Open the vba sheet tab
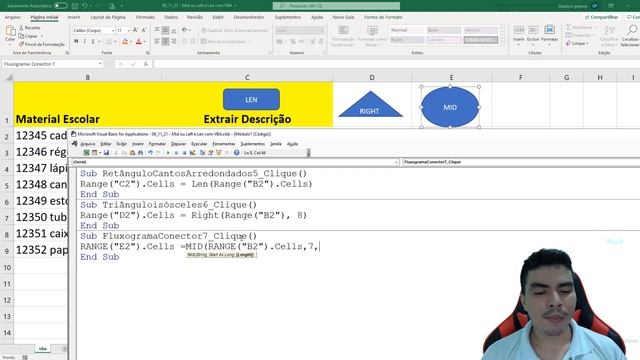This screenshot has width=640, height=360. click(x=42, y=349)
